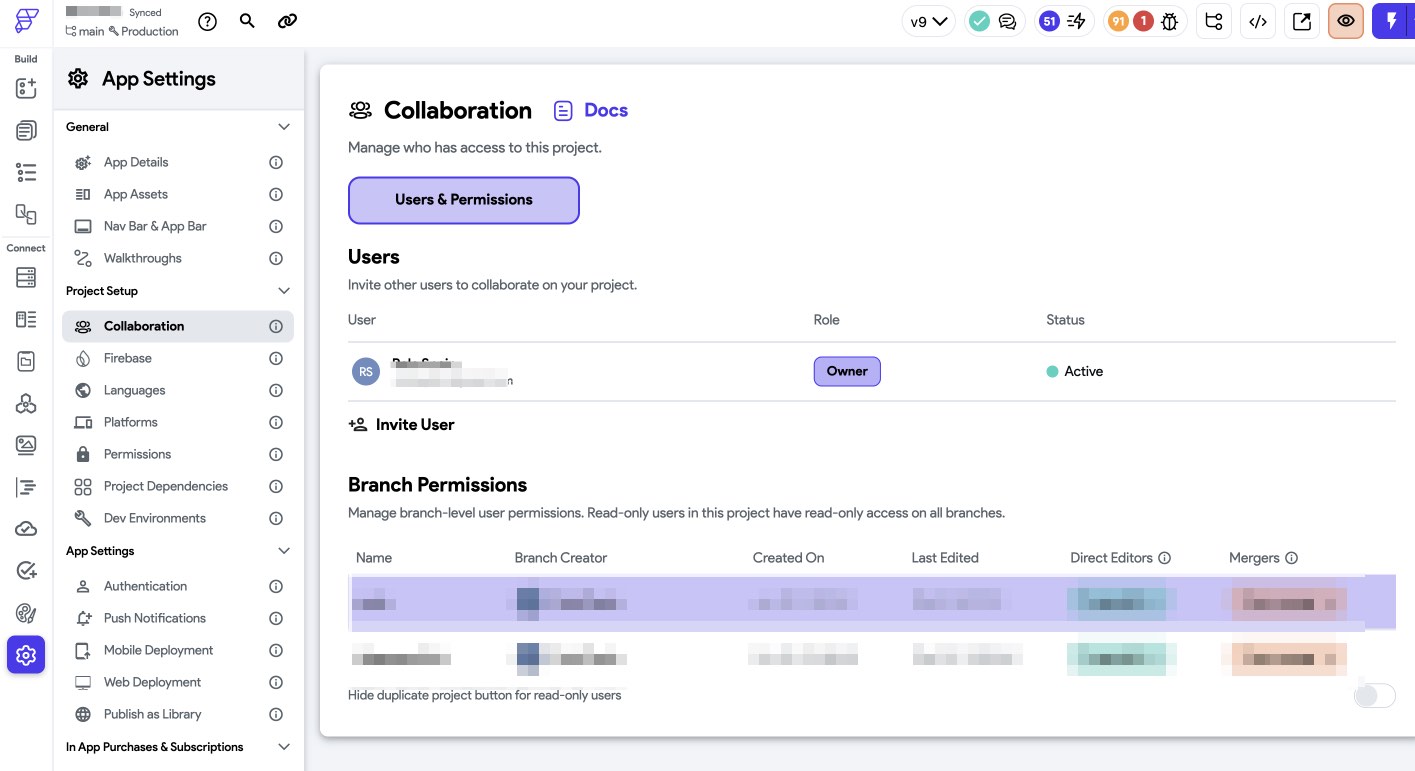Click the help question mark icon
1415x771 pixels.
coord(208,21)
